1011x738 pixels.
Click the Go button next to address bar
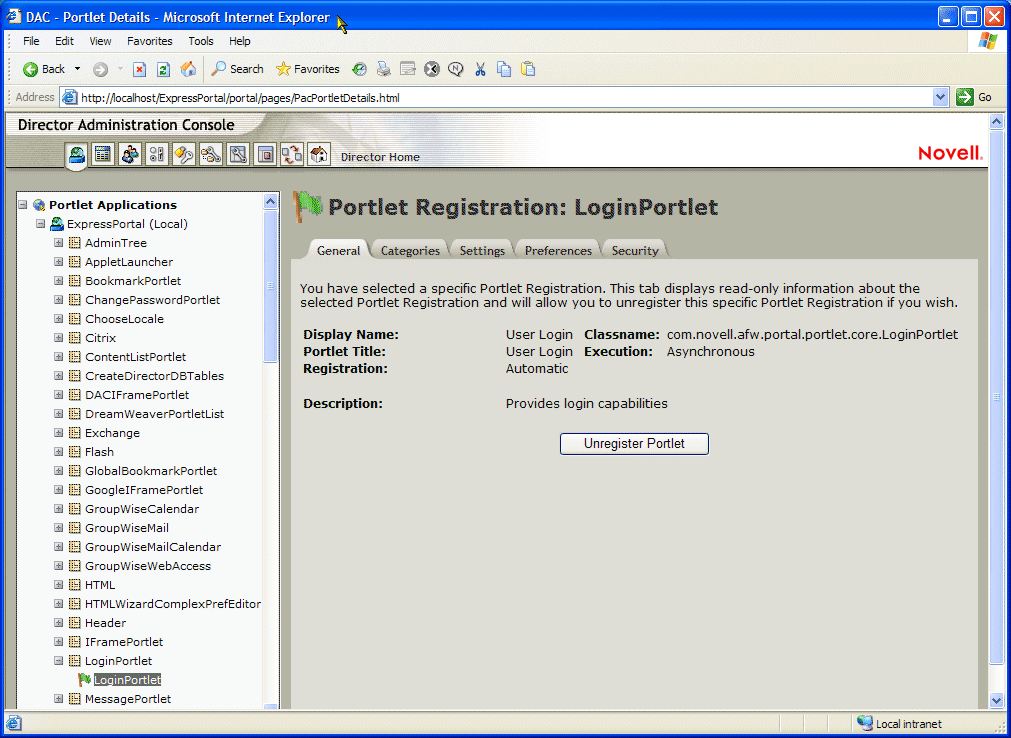pyautogui.click(x=974, y=97)
